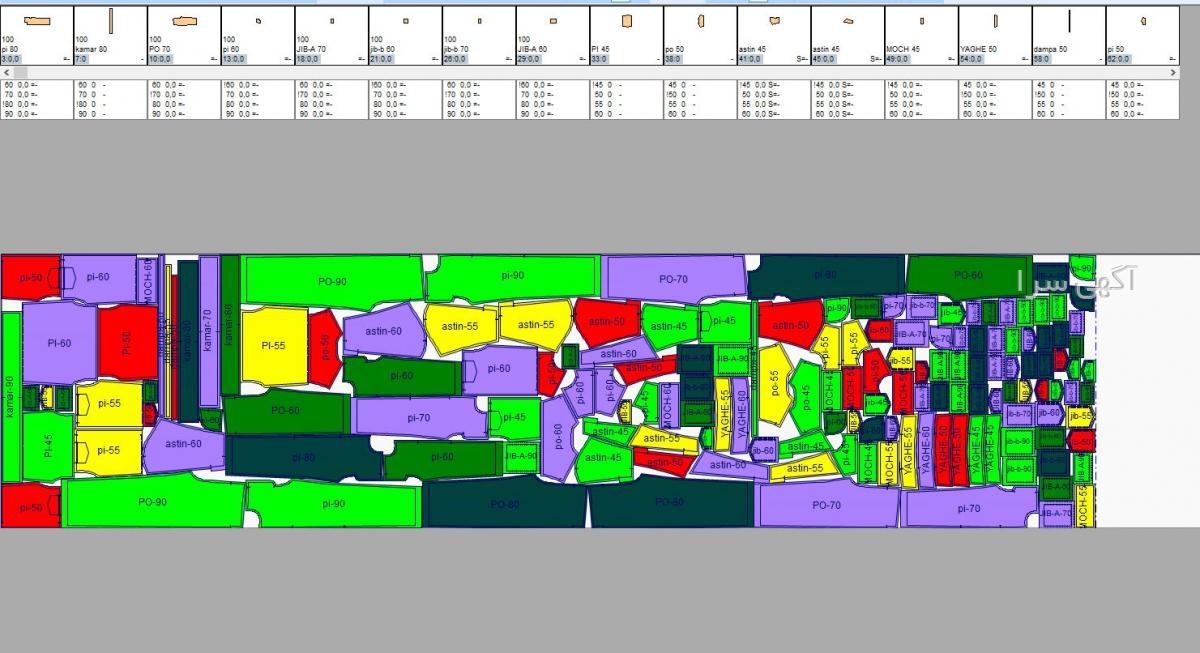1200x653 pixels.
Task: Select the dampa 50 piece icon
Action: 1069,21
